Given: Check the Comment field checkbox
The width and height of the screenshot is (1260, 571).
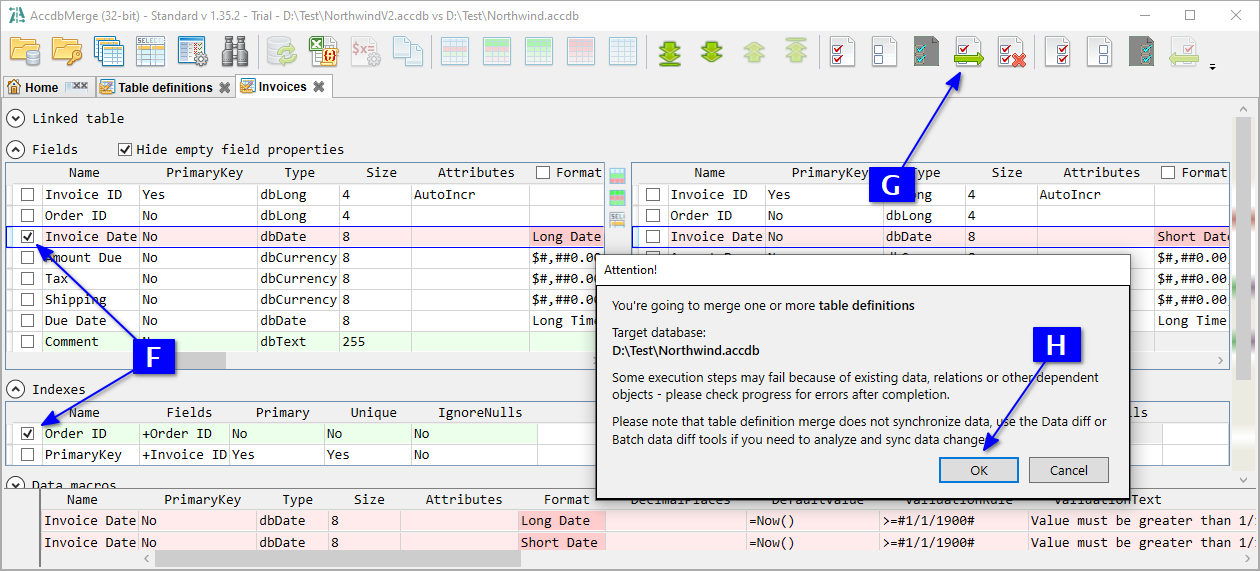Looking at the screenshot, I should (28, 342).
